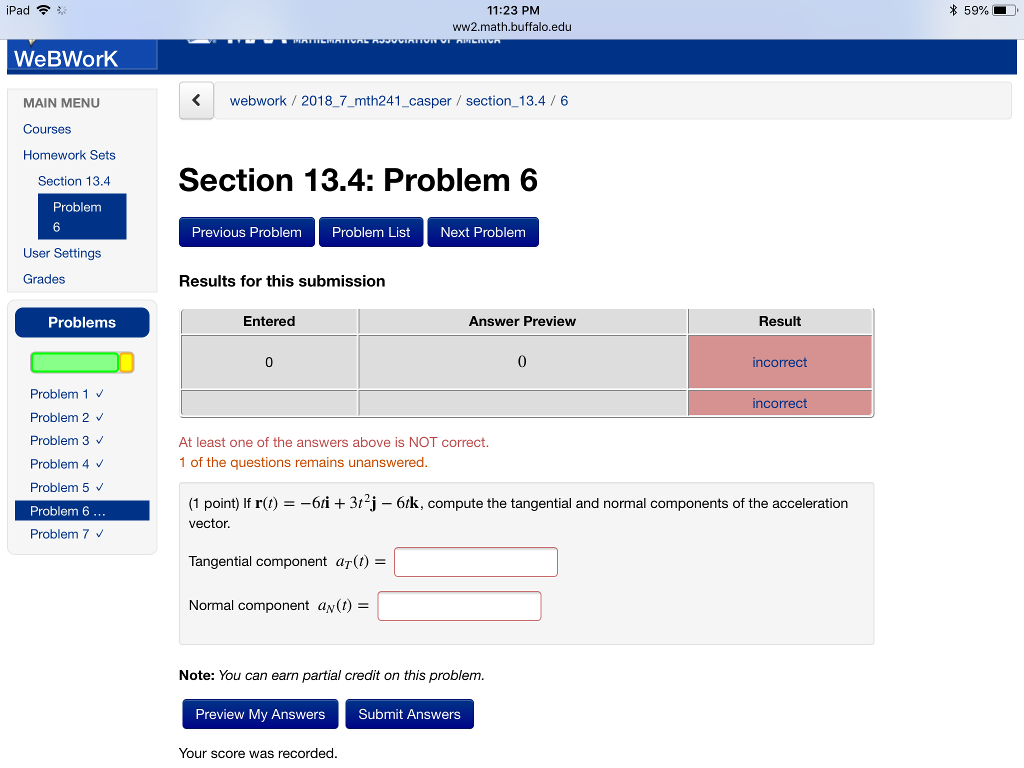Go to Problem 2 in the list

(67, 417)
